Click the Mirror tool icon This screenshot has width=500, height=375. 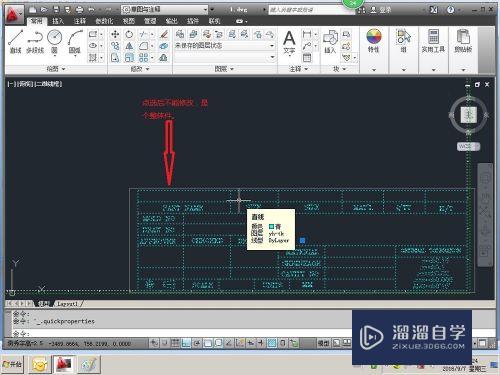click(x=129, y=46)
